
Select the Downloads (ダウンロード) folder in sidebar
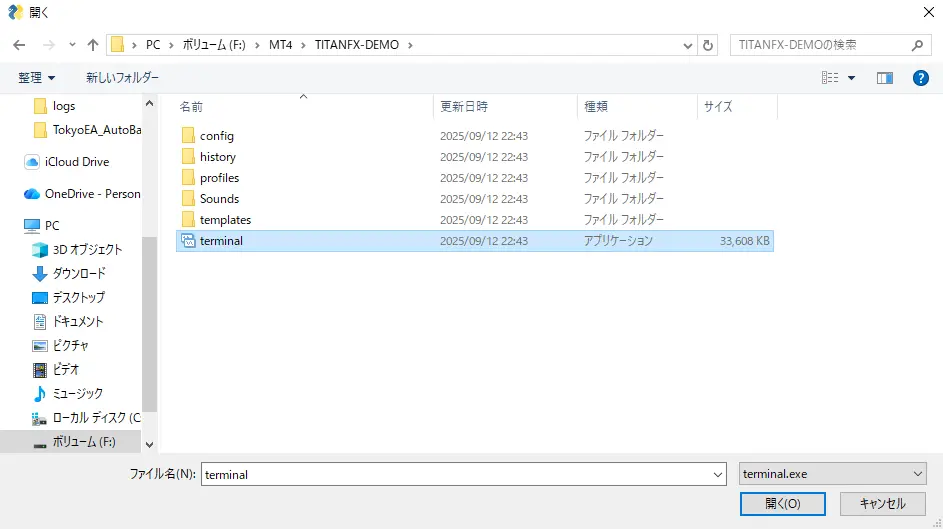point(78,273)
